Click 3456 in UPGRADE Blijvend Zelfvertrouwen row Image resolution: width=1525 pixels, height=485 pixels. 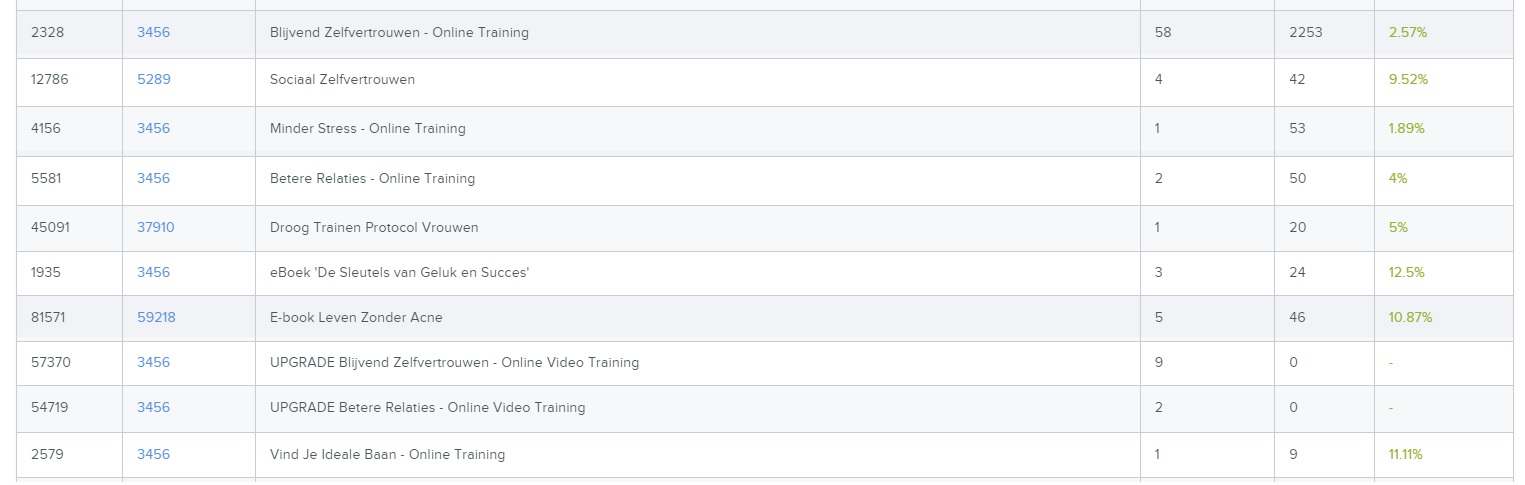tap(153, 362)
